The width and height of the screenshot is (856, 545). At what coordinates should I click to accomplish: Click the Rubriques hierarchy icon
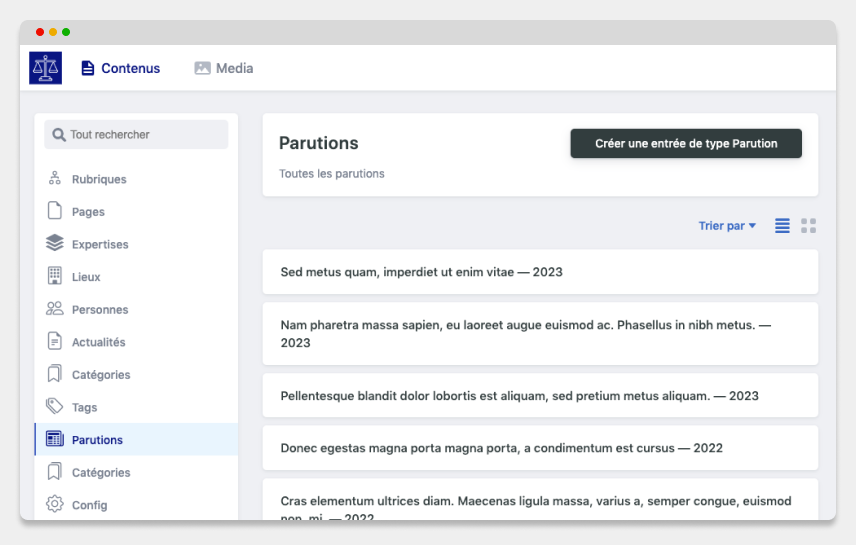coord(55,178)
